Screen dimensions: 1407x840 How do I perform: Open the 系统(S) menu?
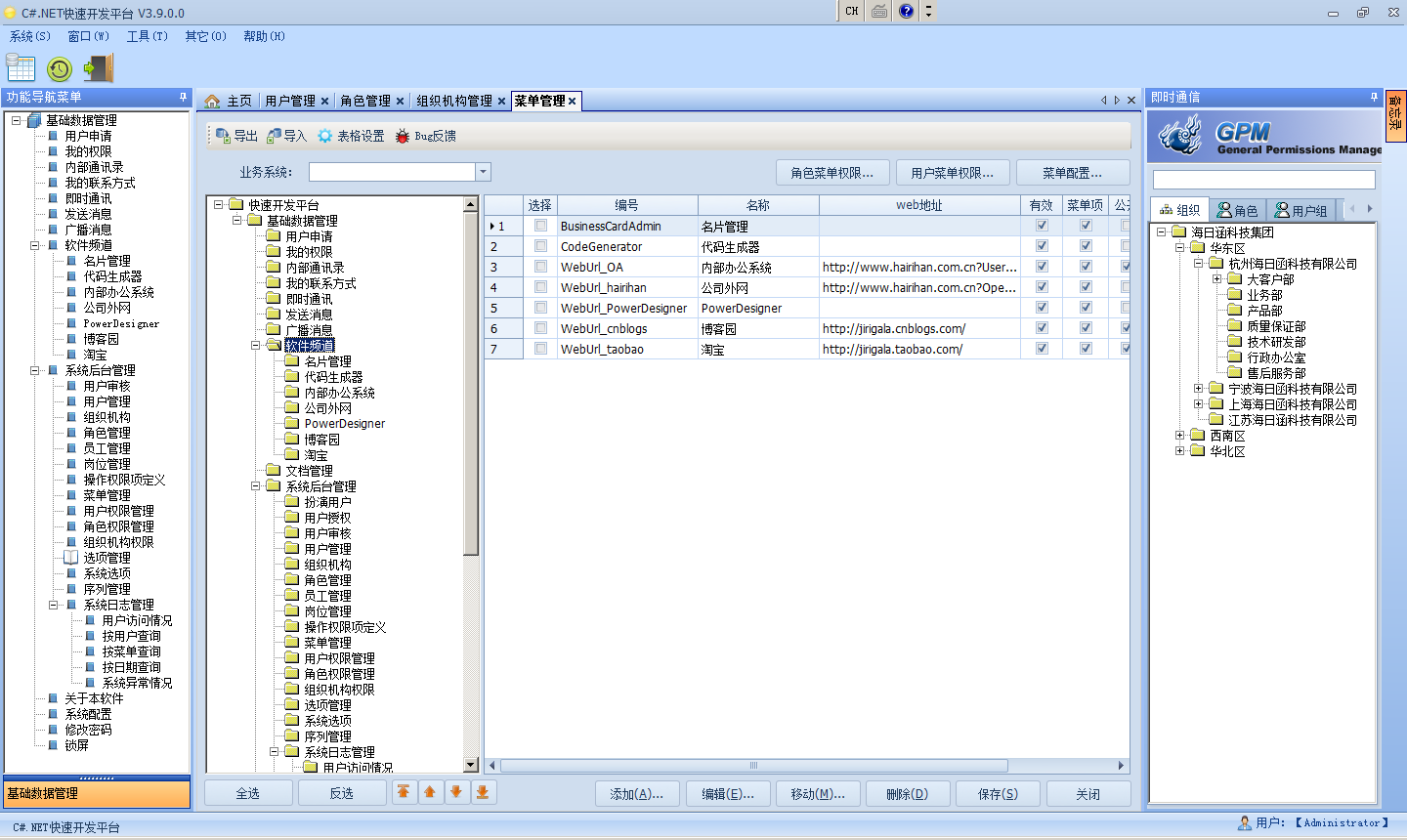(30, 36)
